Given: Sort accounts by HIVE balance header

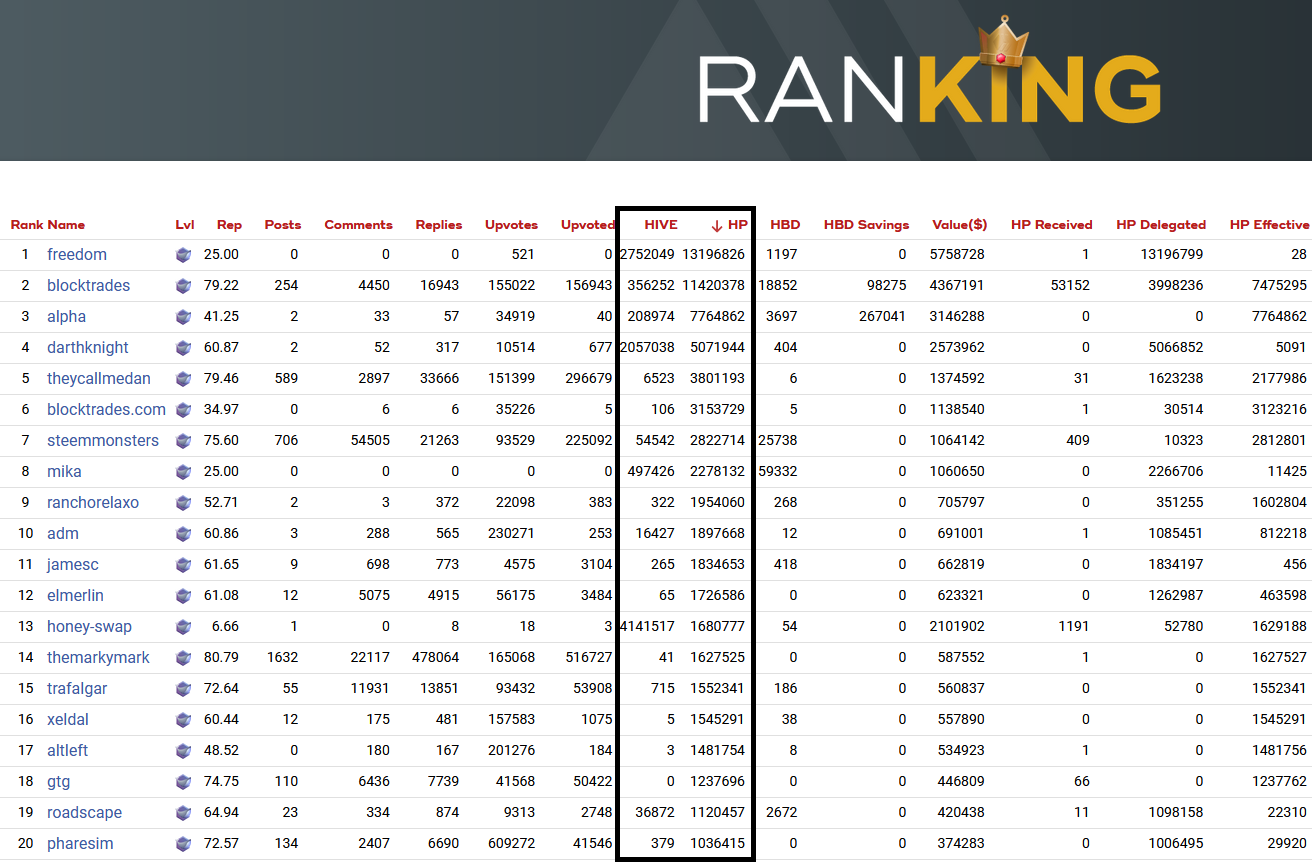Looking at the screenshot, I should (661, 225).
